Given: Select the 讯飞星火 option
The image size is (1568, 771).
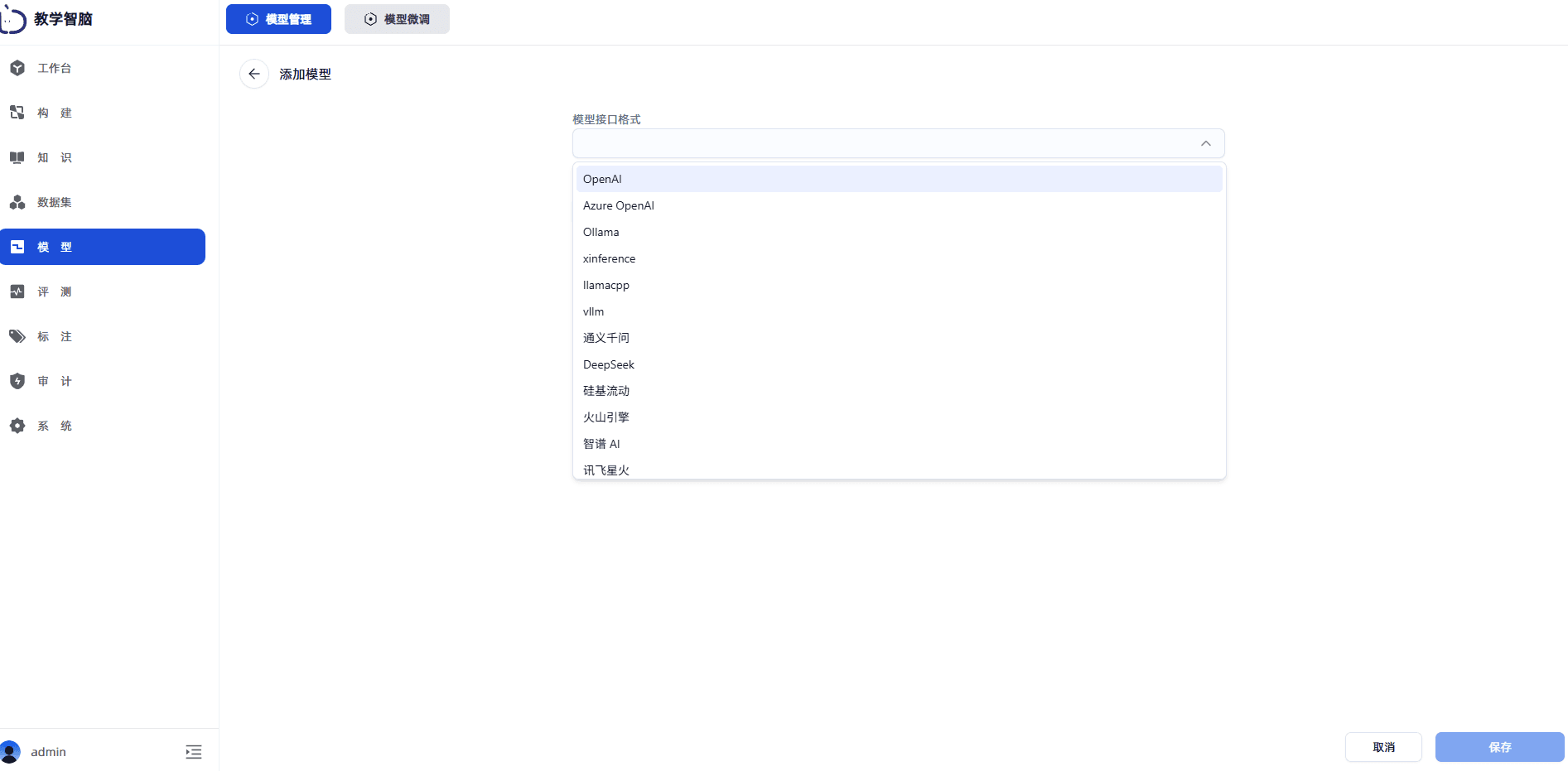Looking at the screenshot, I should click(x=900, y=469).
